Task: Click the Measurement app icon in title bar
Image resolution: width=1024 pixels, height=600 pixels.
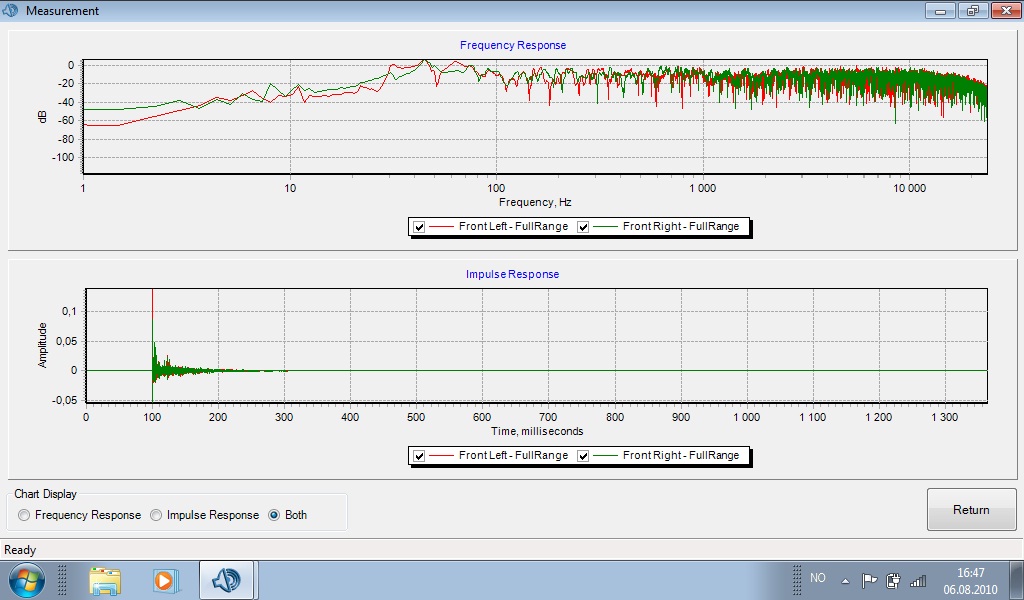Action: (12, 11)
